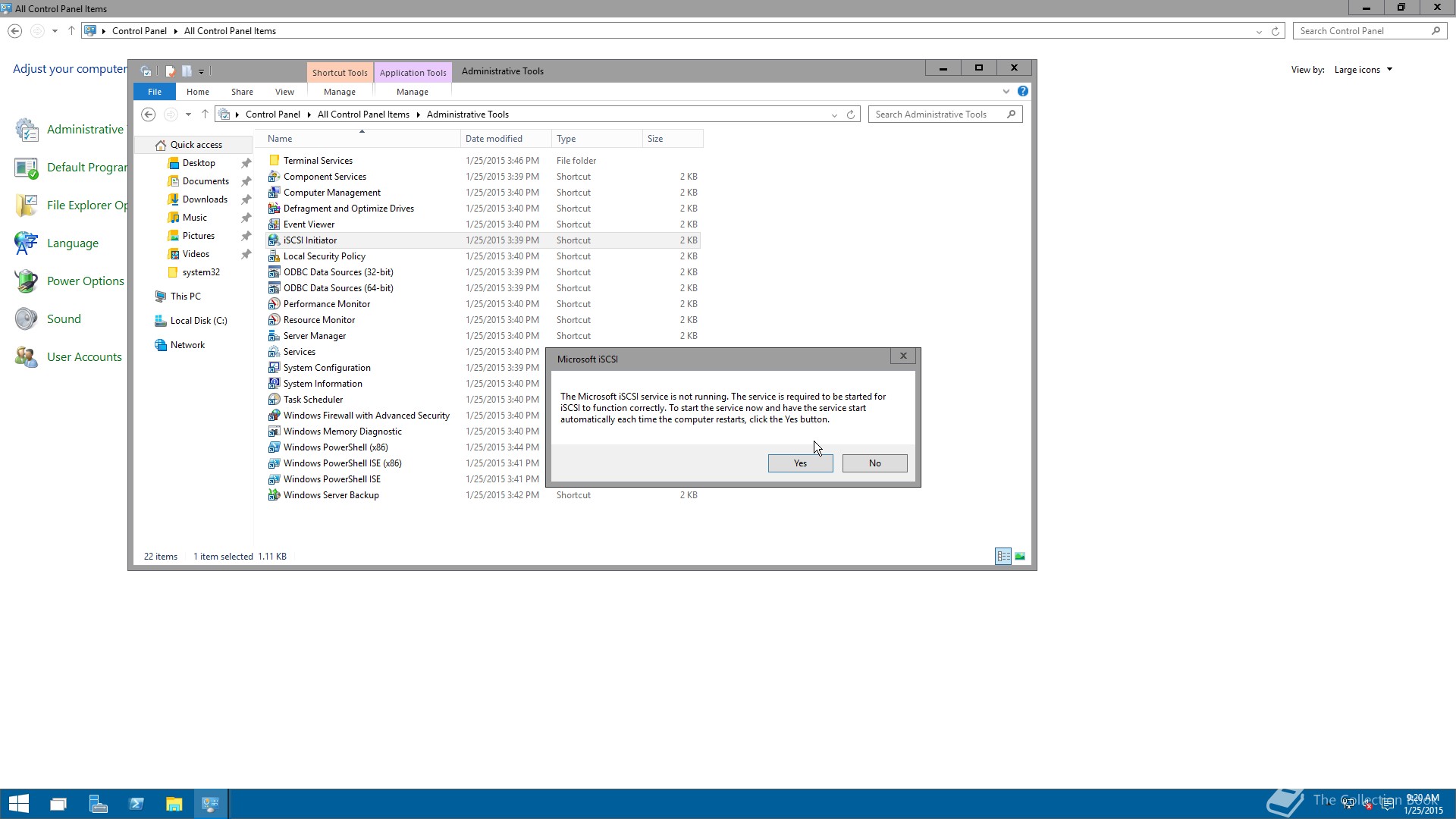Expand the Administrative Tools address bar history dropdown
Viewport: 1456px width, 819px height.
[834, 115]
